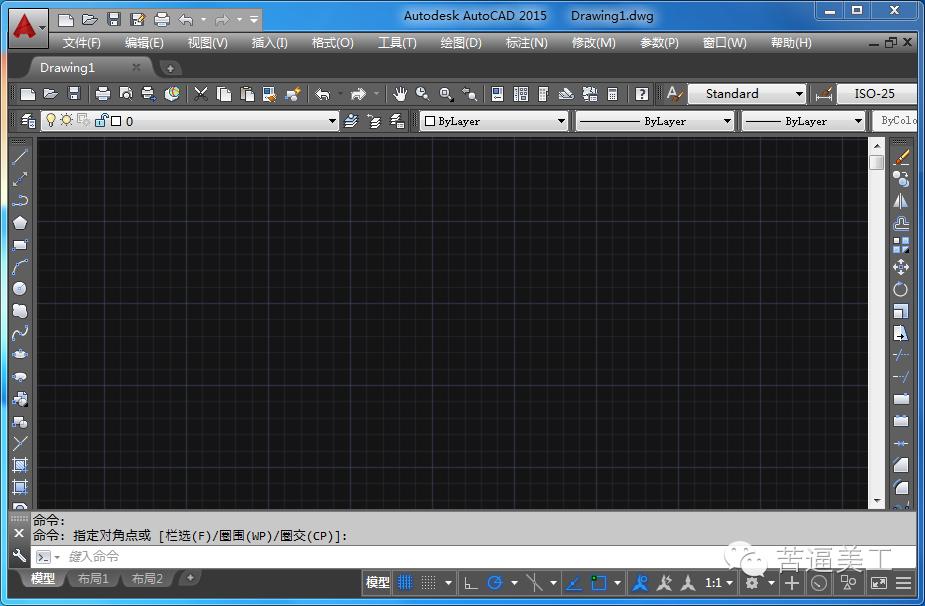Select the Polygon draw tool

20,223
